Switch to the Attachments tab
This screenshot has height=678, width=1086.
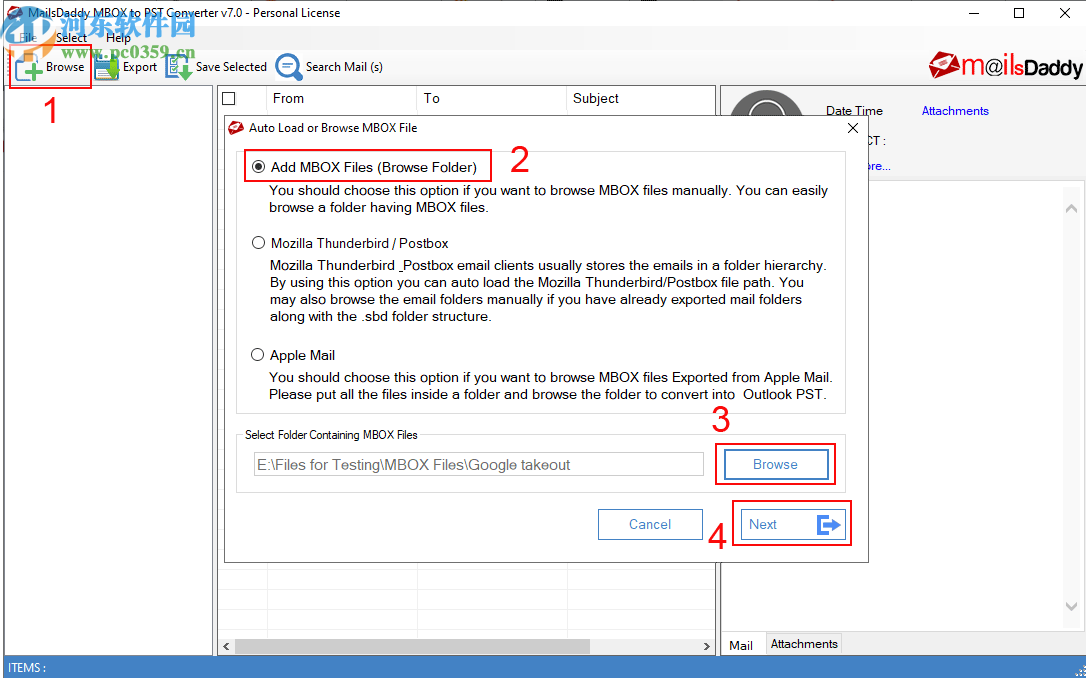[x=803, y=643]
